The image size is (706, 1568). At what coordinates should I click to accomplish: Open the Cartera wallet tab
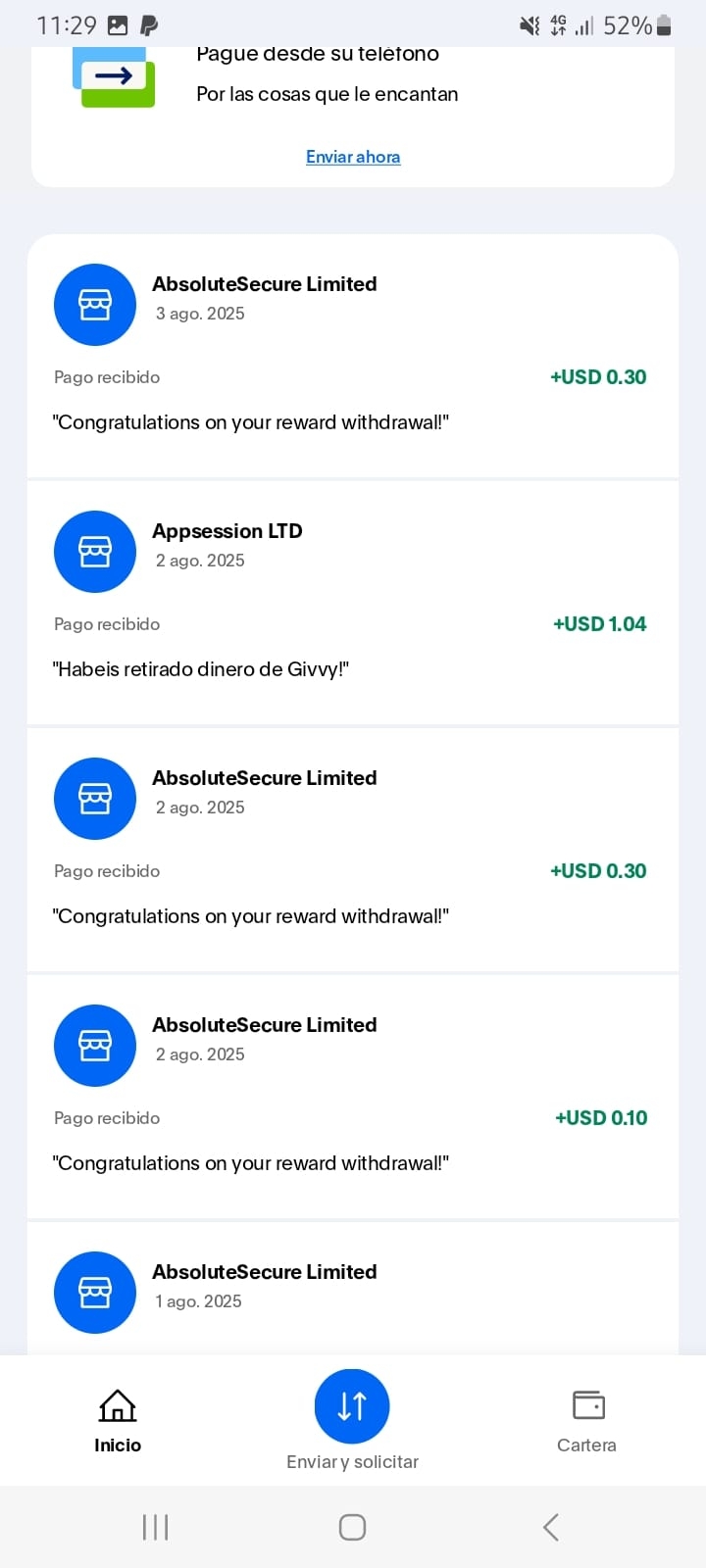[x=586, y=1420]
